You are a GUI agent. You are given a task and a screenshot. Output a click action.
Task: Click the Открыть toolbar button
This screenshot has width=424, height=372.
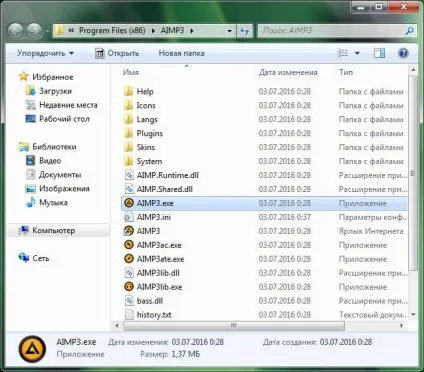[x=117, y=53]
